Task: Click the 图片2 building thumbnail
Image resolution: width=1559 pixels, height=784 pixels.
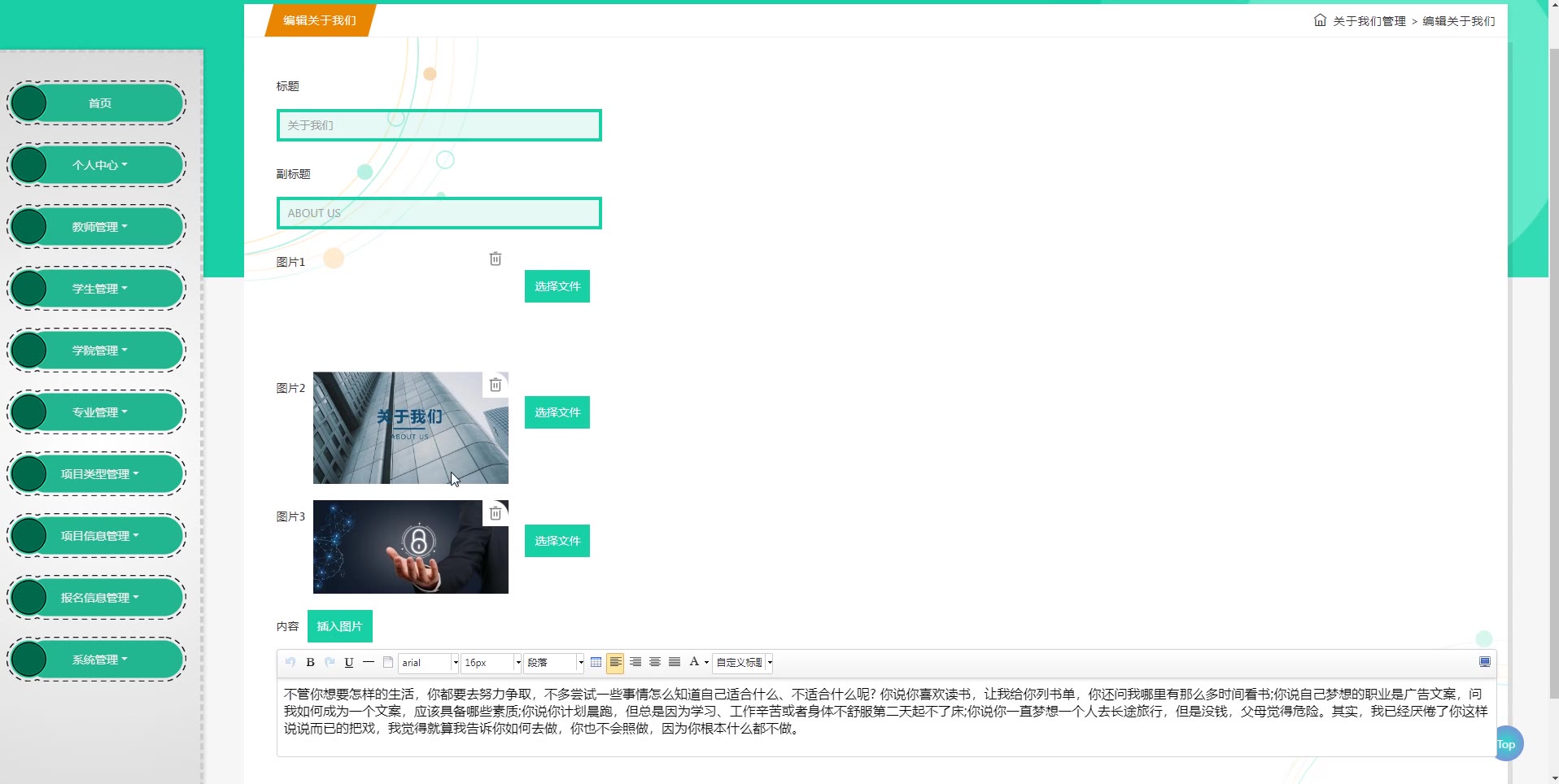Action: click(411, 428)
